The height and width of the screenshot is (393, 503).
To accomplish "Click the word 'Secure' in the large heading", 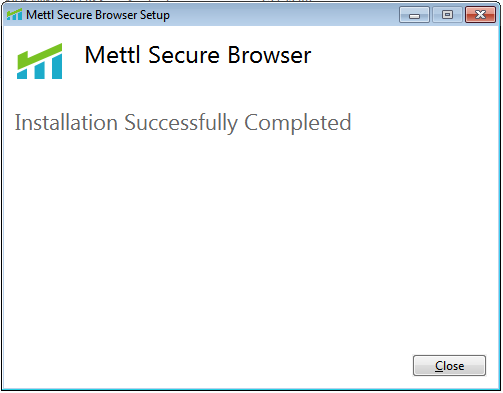I will tap(184, 55).
